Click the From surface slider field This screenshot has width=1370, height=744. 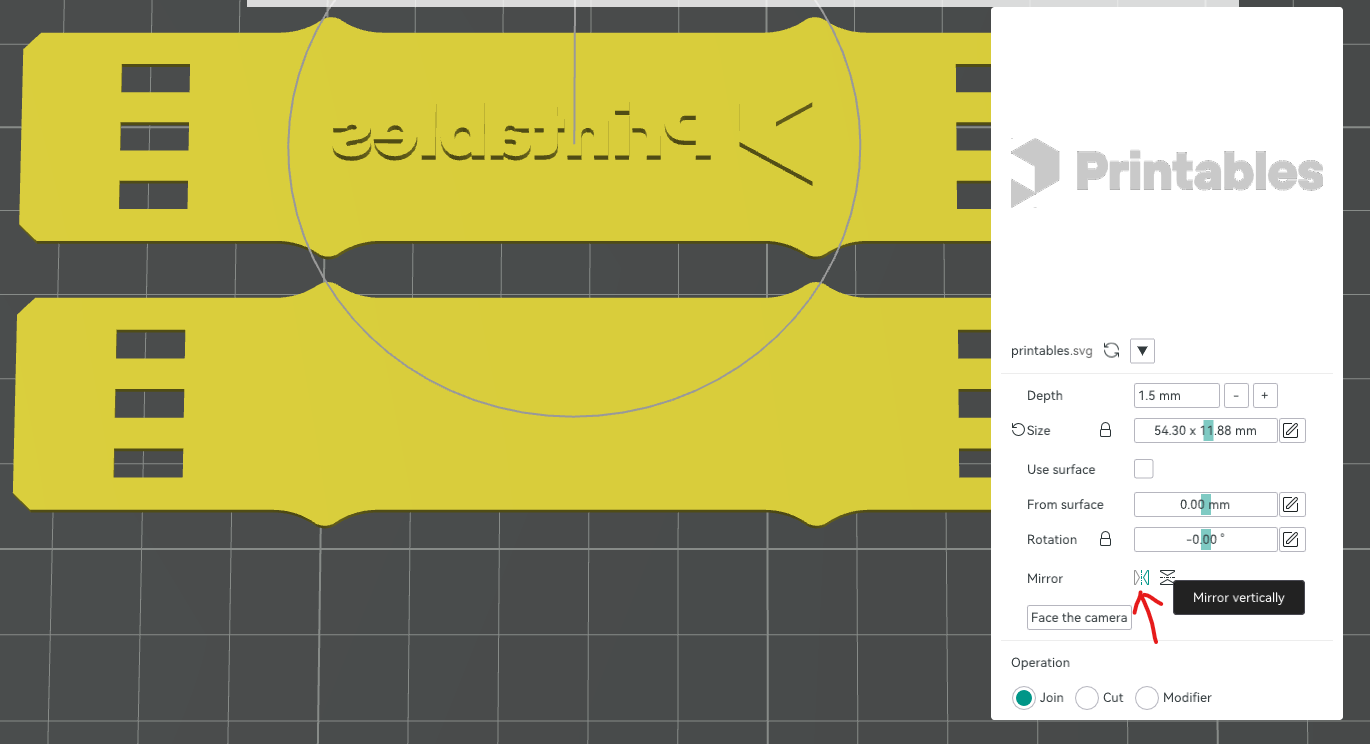coord(1205,505)
